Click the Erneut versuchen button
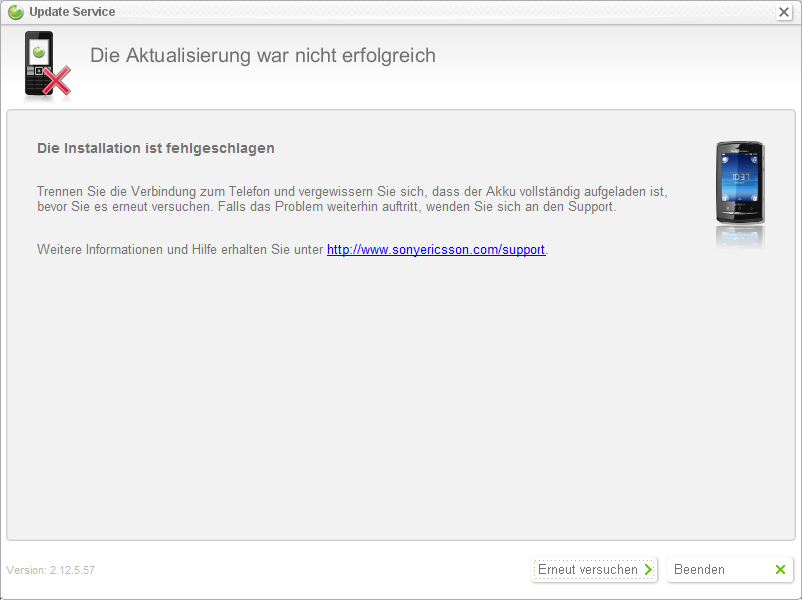Viewport: 802px width, 600px height. tap(594, 569)
